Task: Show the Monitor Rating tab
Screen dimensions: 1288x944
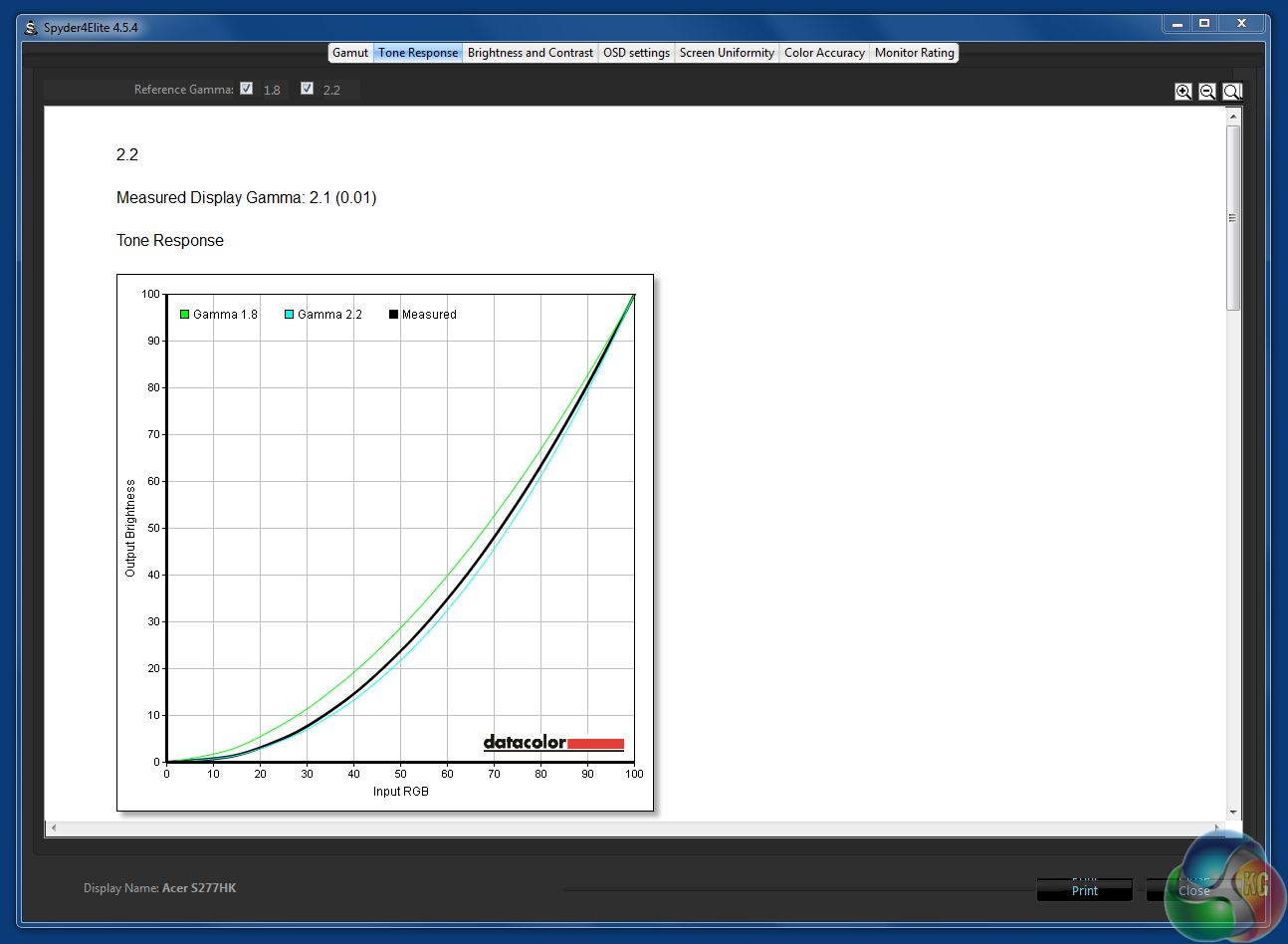Action: click(914, 53)
